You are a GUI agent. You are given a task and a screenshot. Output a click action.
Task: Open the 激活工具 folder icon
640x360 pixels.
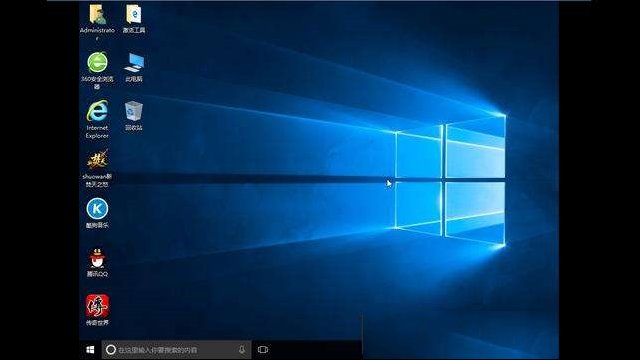tap(134, 14)
